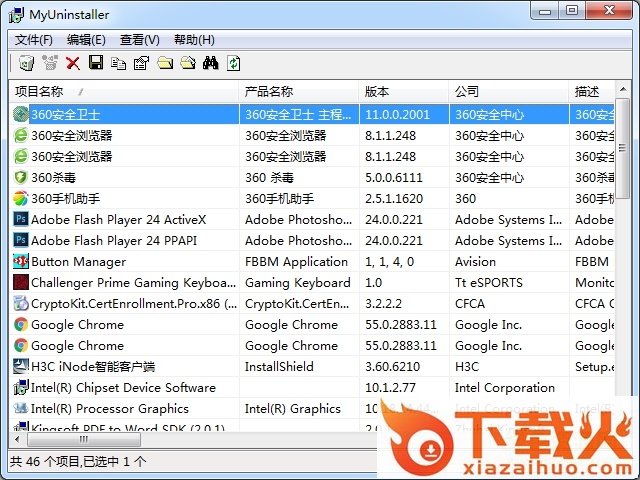Select the 360手机助手 entry
Image resolution: width=640 pixels, height=480 pixels.
65,199
